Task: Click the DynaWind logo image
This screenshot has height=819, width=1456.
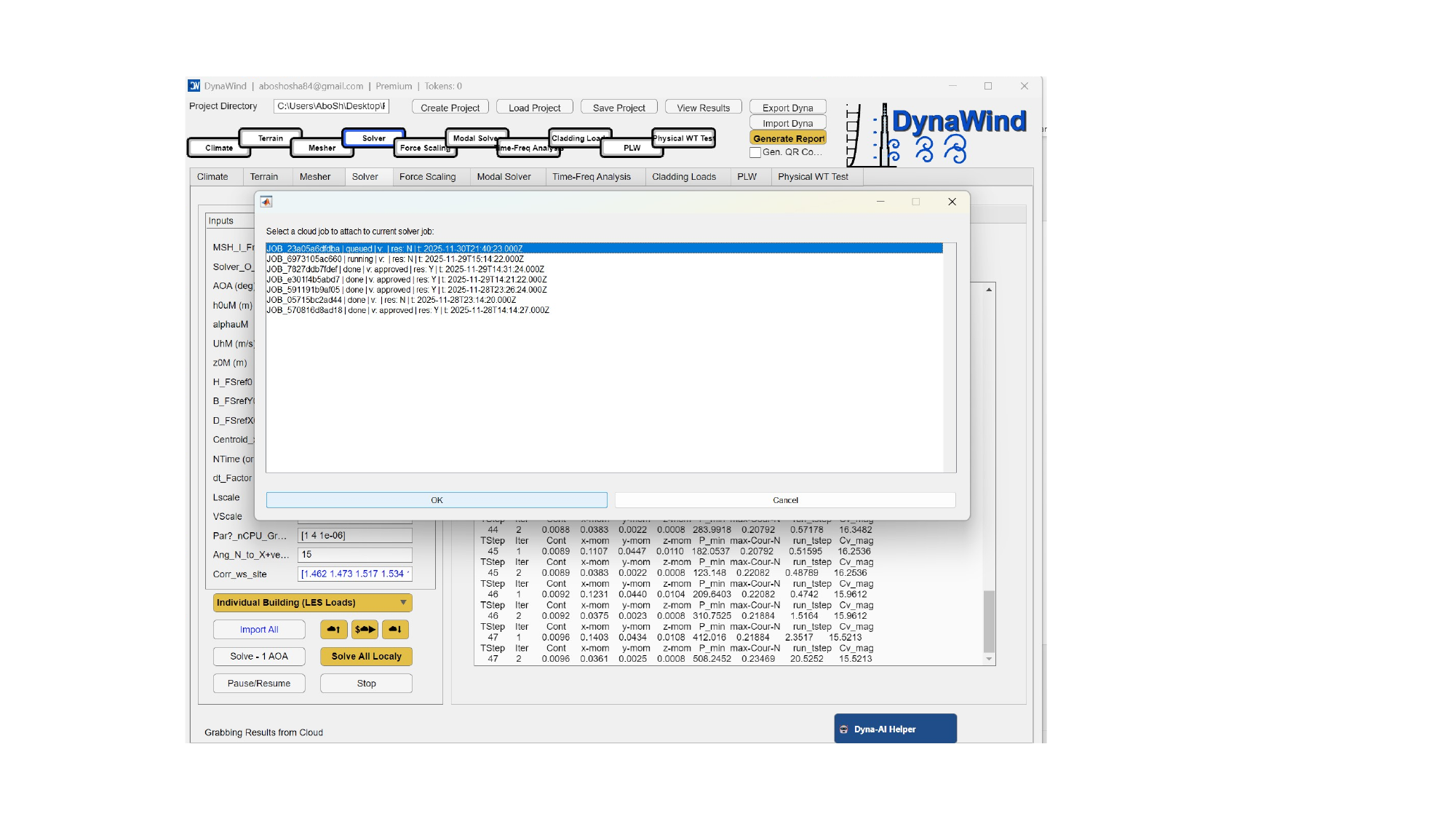Action: [x=937, y=135]
